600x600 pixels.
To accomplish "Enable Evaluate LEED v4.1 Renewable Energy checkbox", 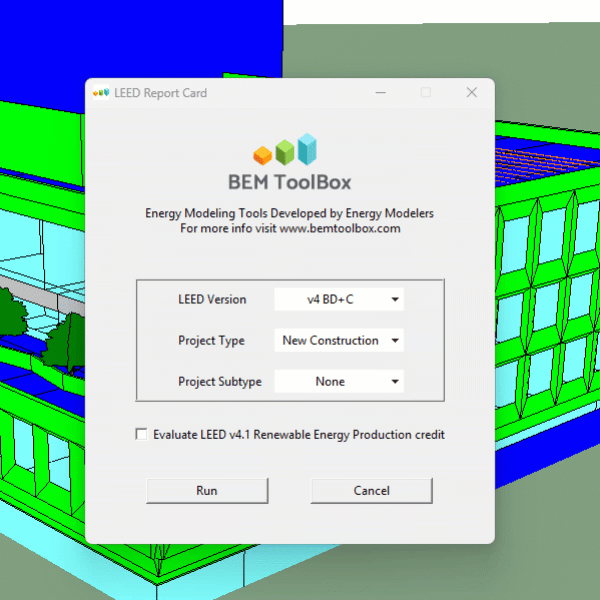I will (x=142, y=434).
